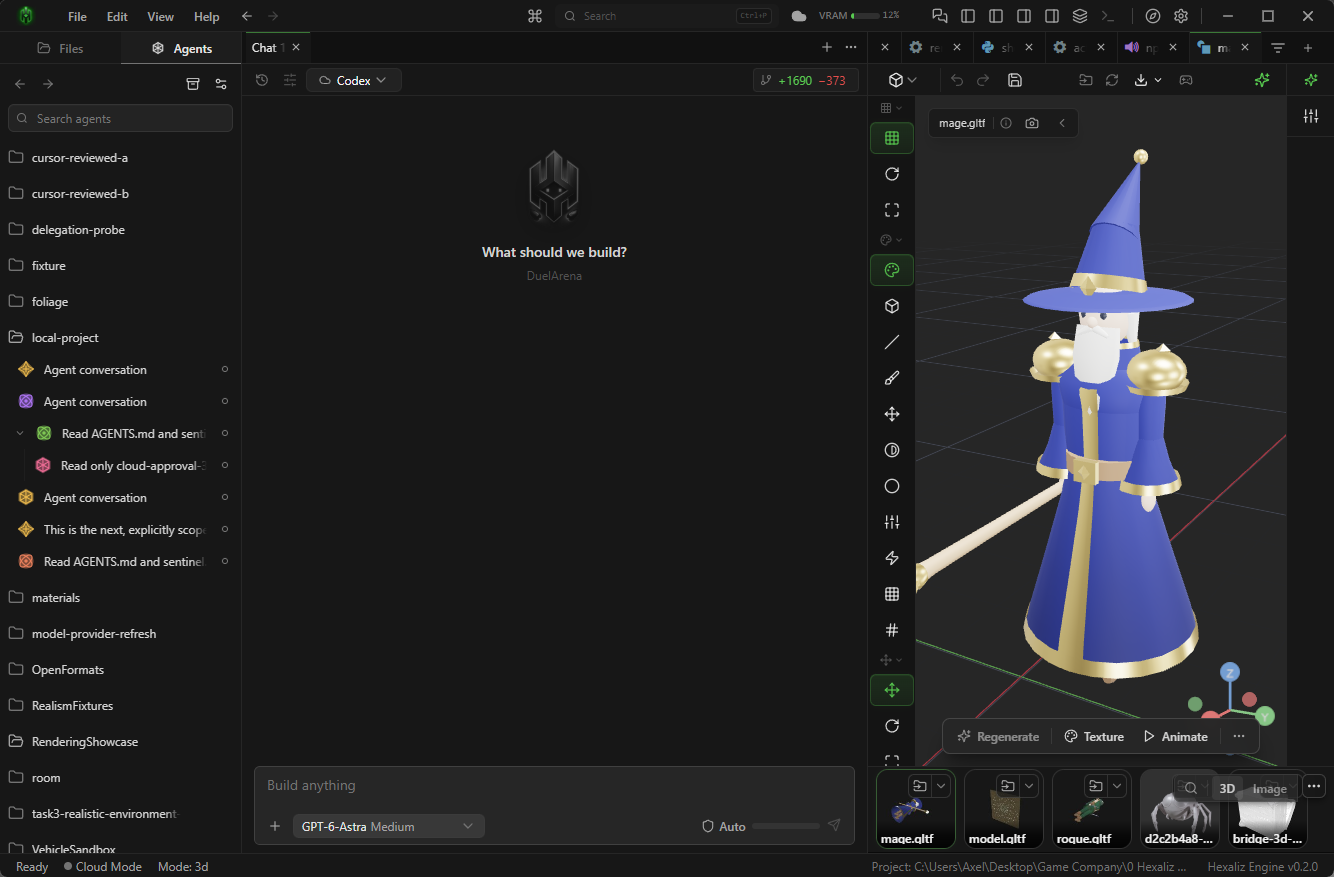This screenshot has height=877, width=1334.
Task: Select the brush tool in the viewport sidebar
Action: pyautogui.click(x=892, y=378)
